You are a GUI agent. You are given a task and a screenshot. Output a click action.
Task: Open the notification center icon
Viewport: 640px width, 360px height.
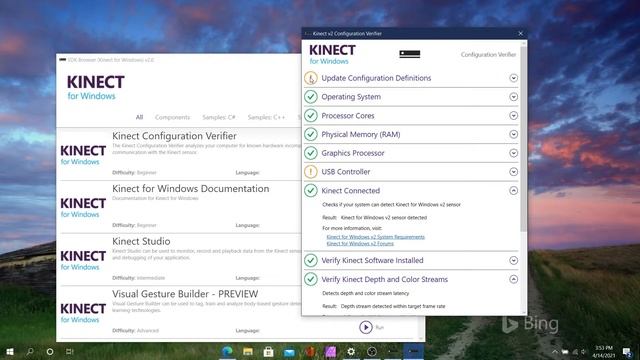tap(627, 351)
